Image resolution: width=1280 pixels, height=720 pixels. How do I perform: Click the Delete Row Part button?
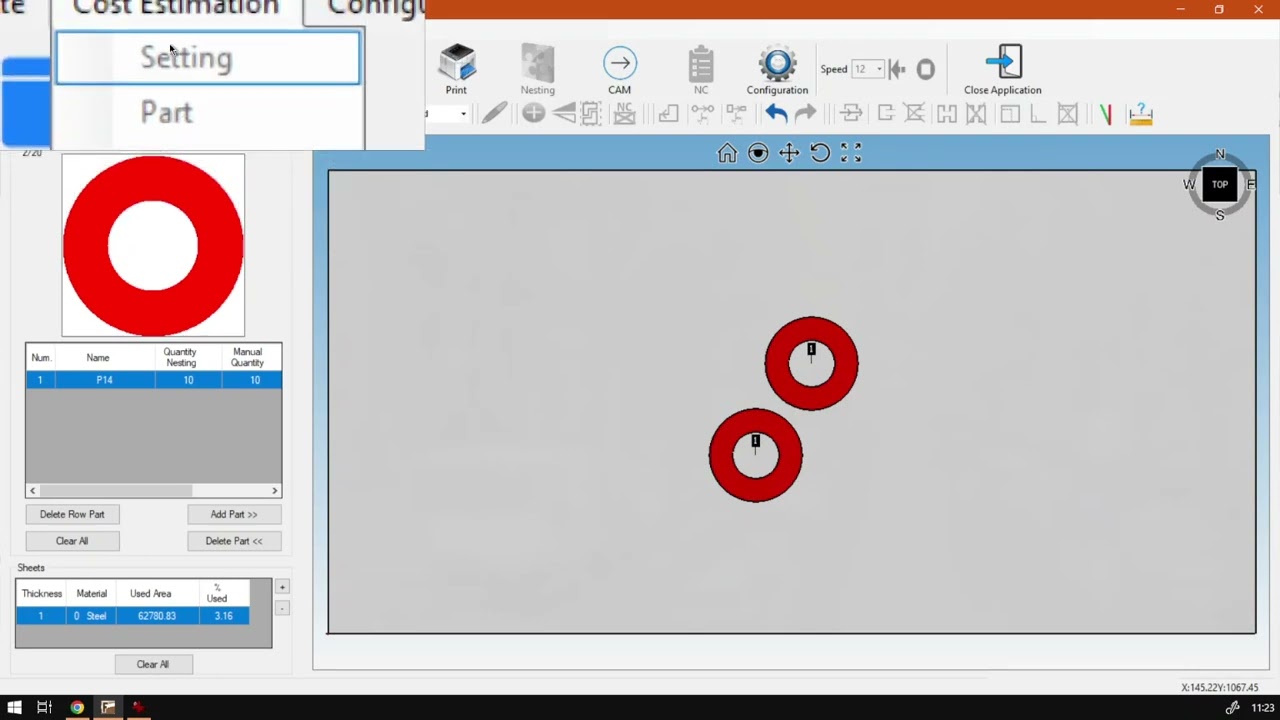pos(72,514)
